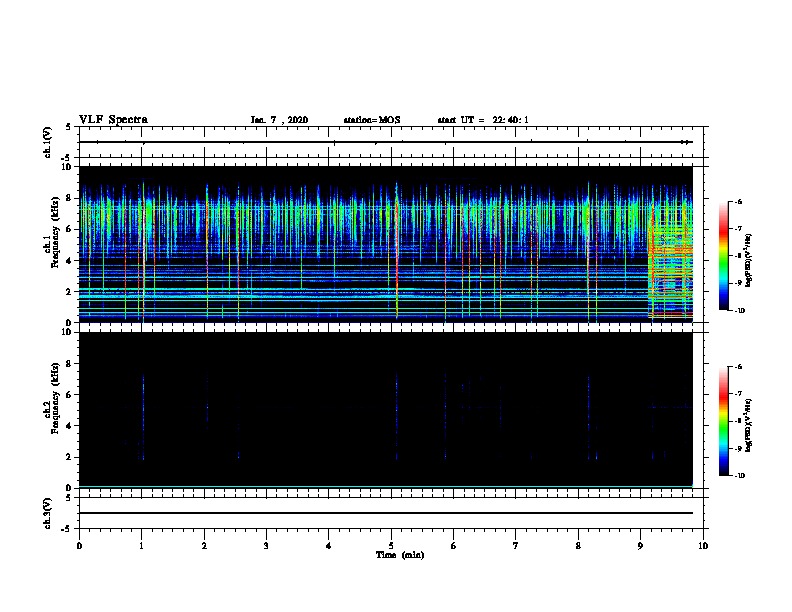Image resolution: width=792 pixels, height=612 pixels.
Task: Click the "8" kHz tick on ch.1 frequency axis
Action: (x=69, y=198)
